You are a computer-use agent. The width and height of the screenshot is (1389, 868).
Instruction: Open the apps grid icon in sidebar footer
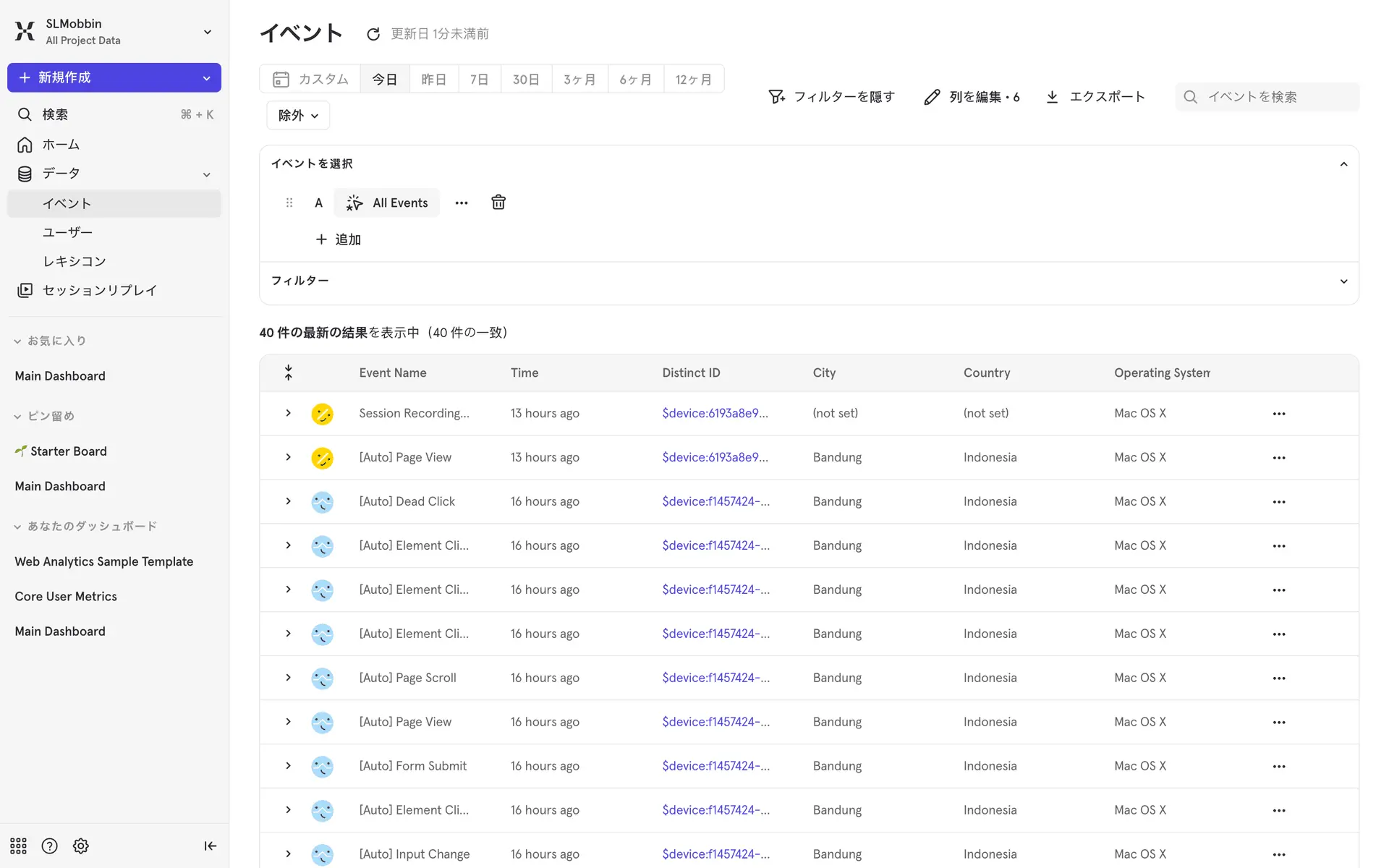[18, 846]
